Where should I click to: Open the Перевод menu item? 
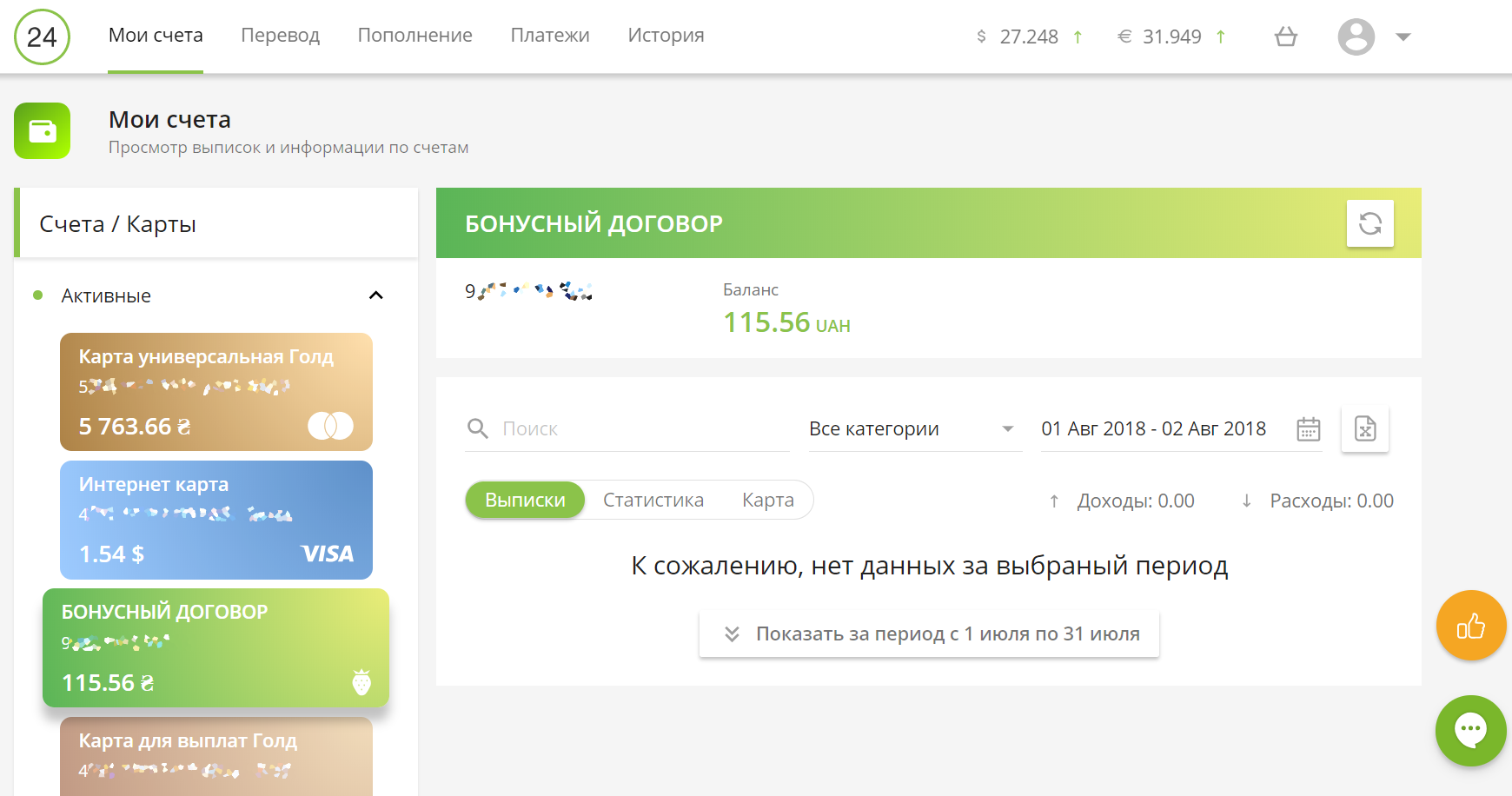[281, 36]
